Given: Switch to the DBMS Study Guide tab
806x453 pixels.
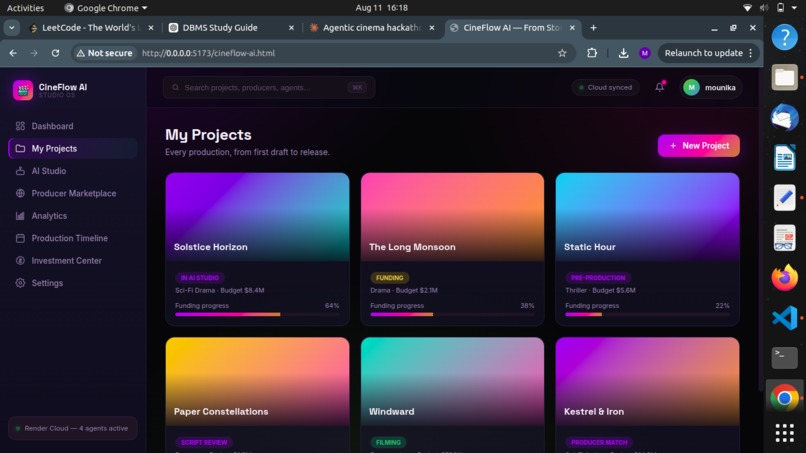Looking at the screenshot, I should click(231, 28).
